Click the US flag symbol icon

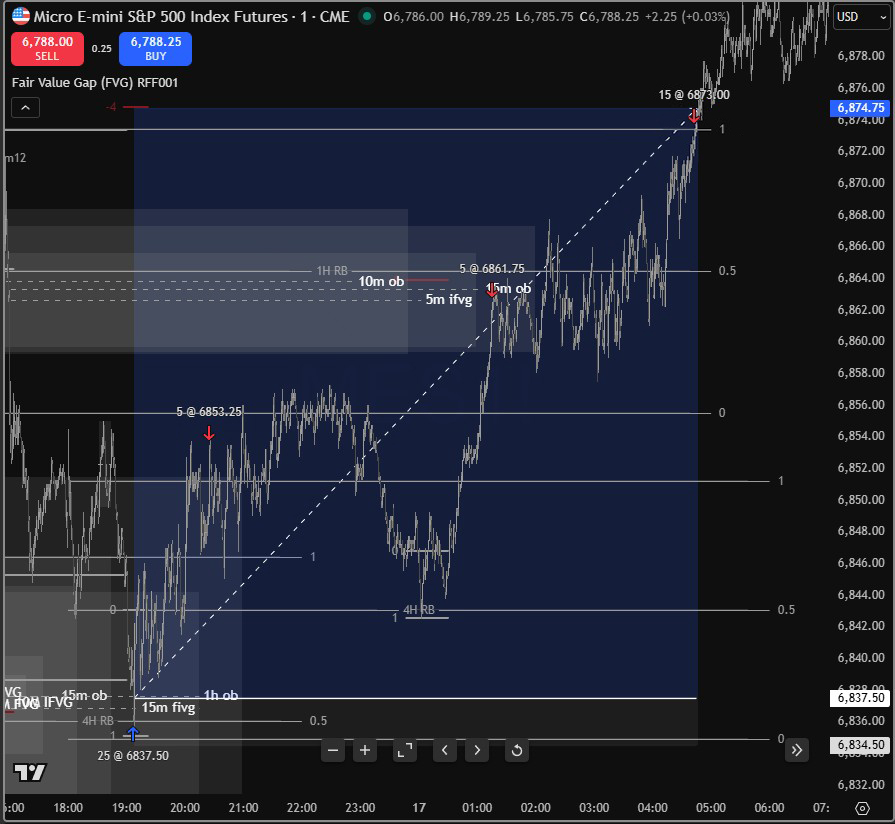click(x=21, y=16)
